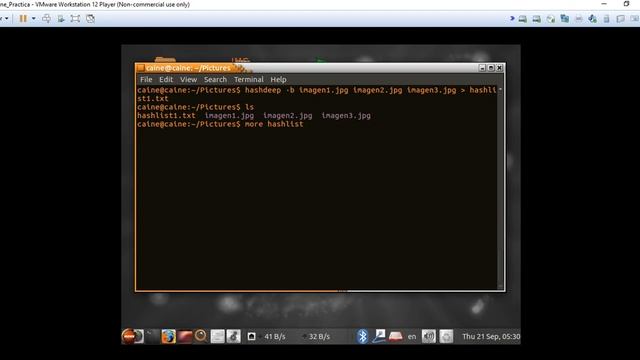Click the second hard disk device icon

coord(536,19)
